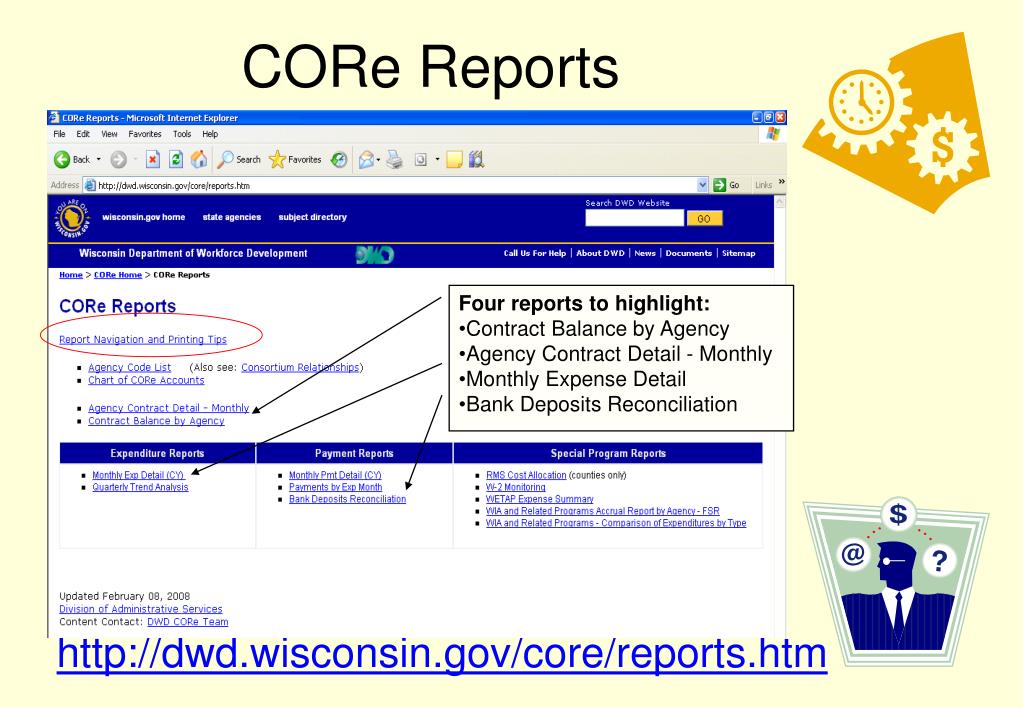The image size is (1023, 708).
Task: Click the yellow Discuss note icon
Action: [x=454, y=159]
